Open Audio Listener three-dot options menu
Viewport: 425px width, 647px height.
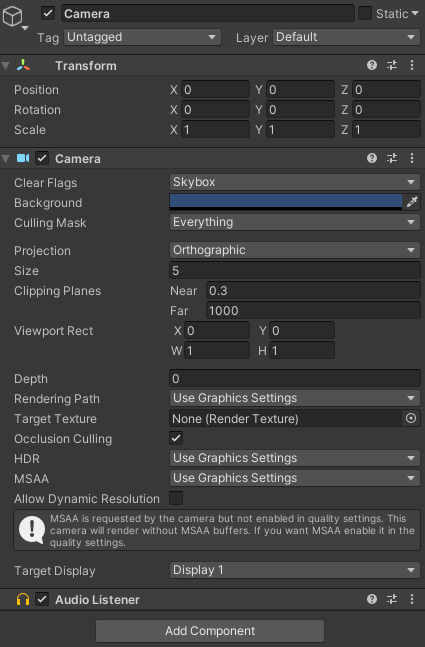[x=412, y=599]
